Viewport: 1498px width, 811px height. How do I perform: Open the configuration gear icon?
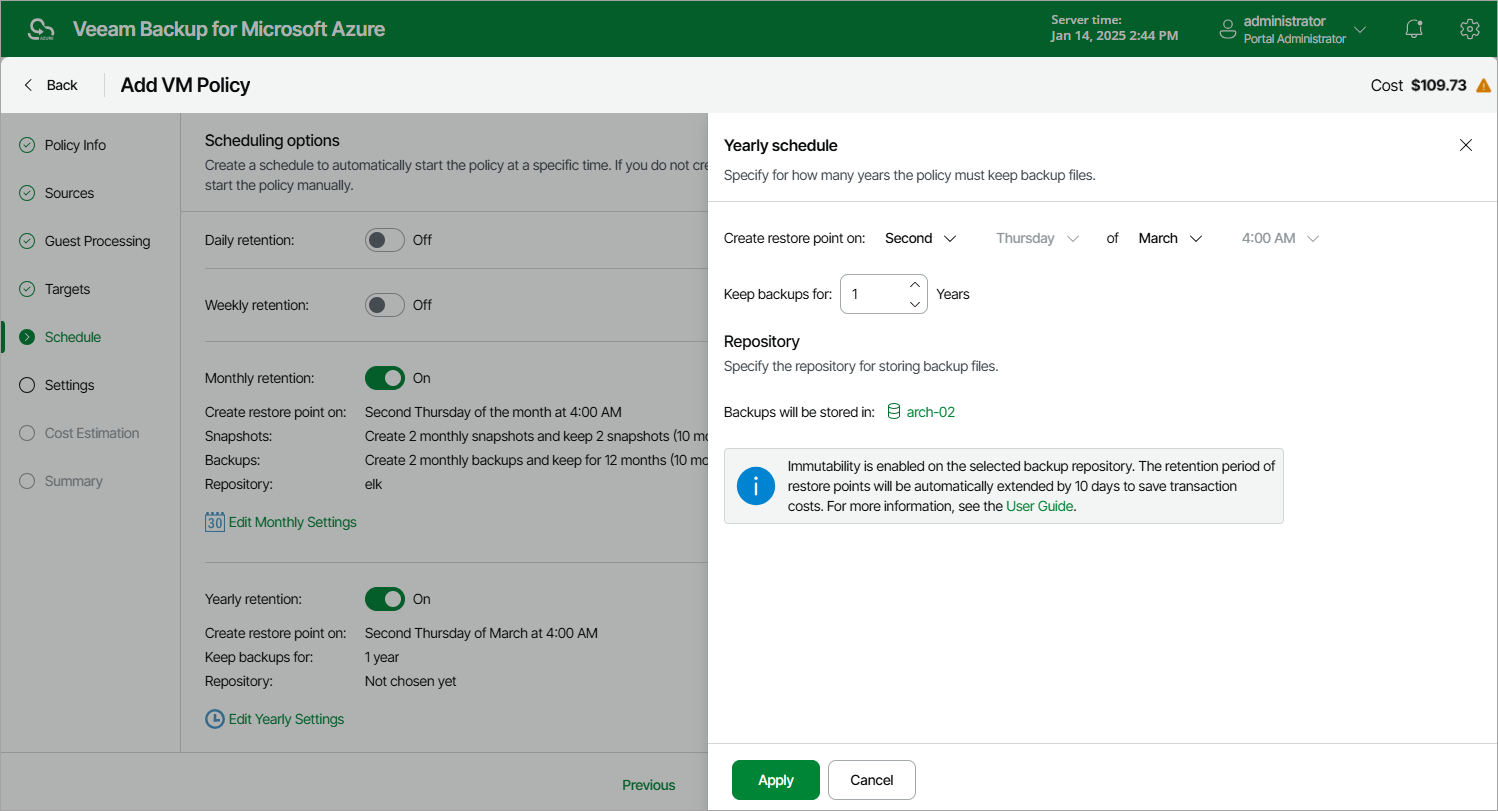click(1469, 29)
